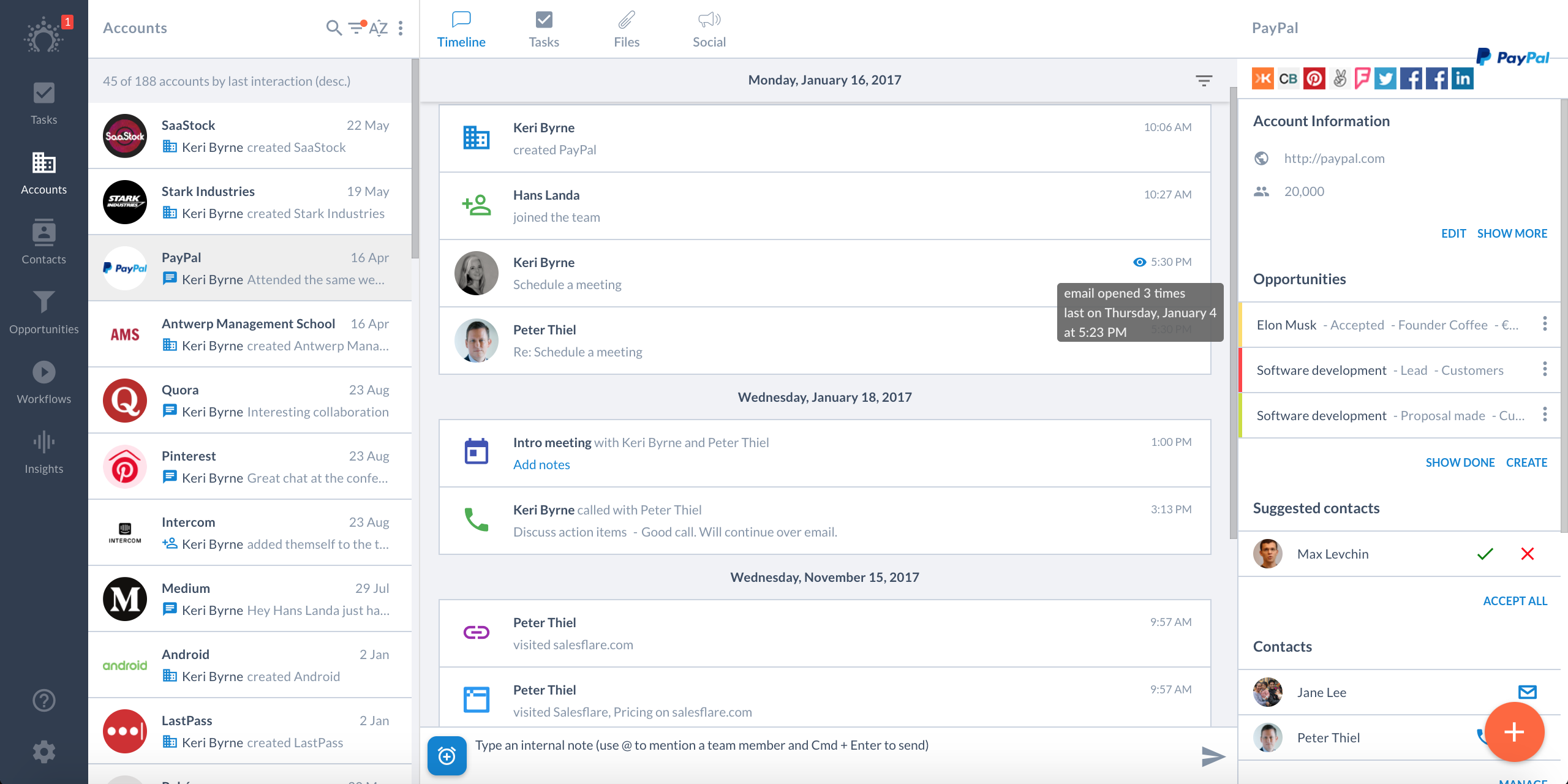Click the Workflows icon in sidebar
The width and height of the screenshot is (1568, 784).
pyautogui.click(x=43, y=371)
